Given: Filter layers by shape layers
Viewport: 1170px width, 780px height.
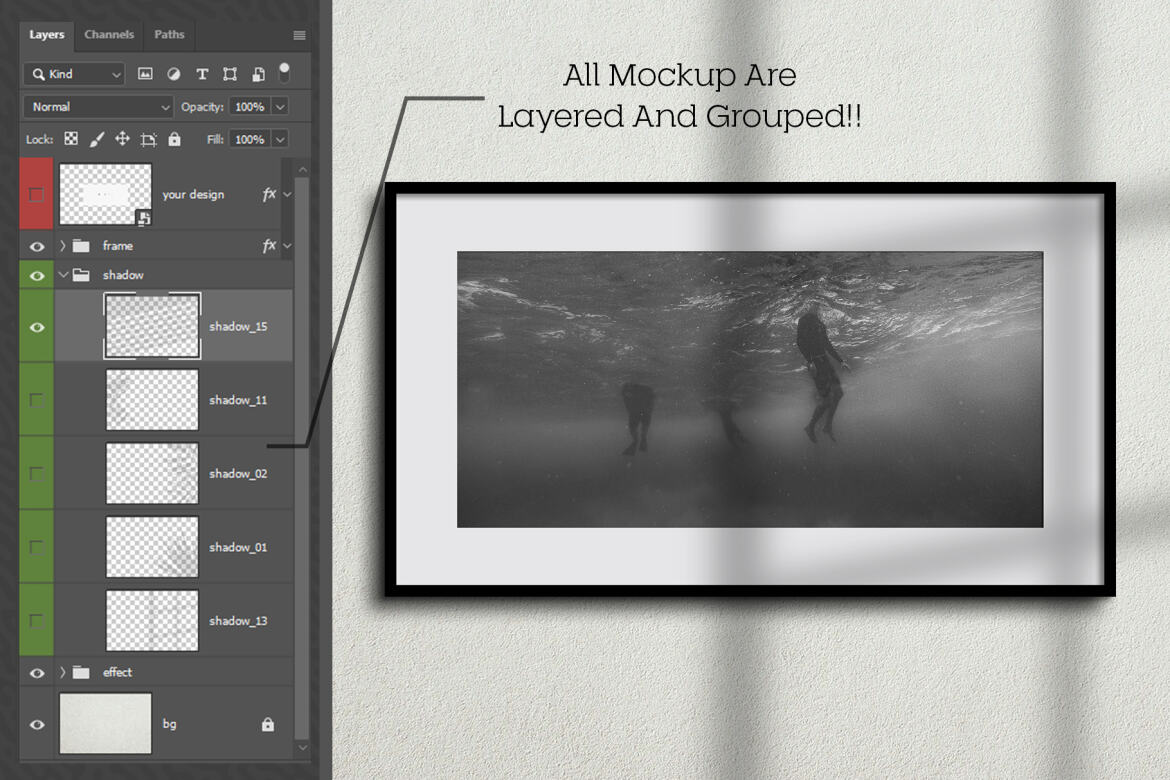Looking at the screenshot, I should coord(229,73).
